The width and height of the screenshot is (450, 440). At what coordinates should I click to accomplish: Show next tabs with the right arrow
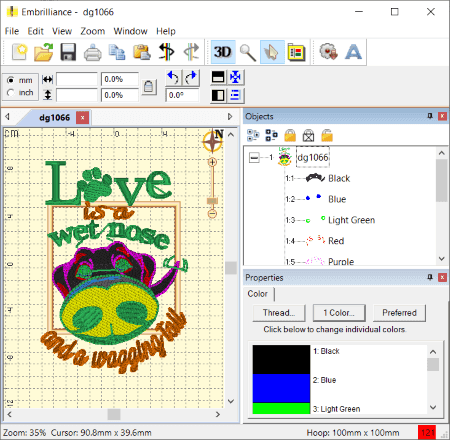tap(230, 117)
